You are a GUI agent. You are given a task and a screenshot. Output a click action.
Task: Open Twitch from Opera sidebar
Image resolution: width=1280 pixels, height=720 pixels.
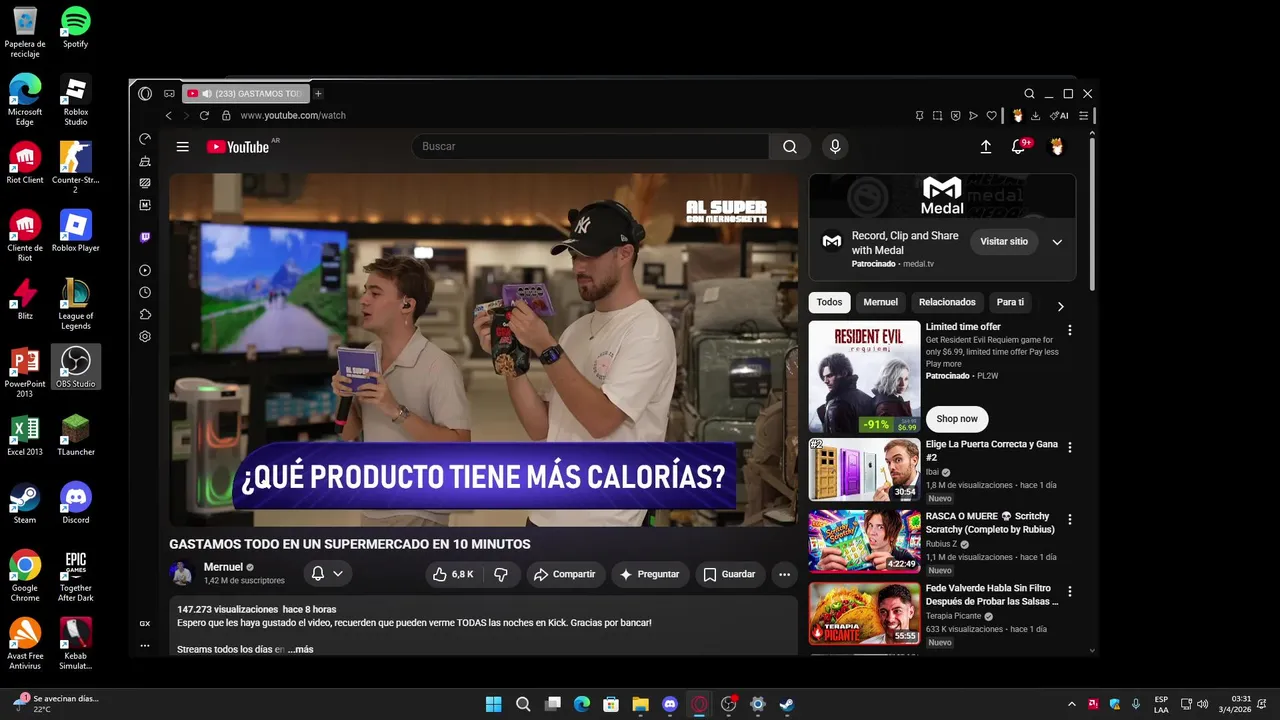[x=145, y=238]
